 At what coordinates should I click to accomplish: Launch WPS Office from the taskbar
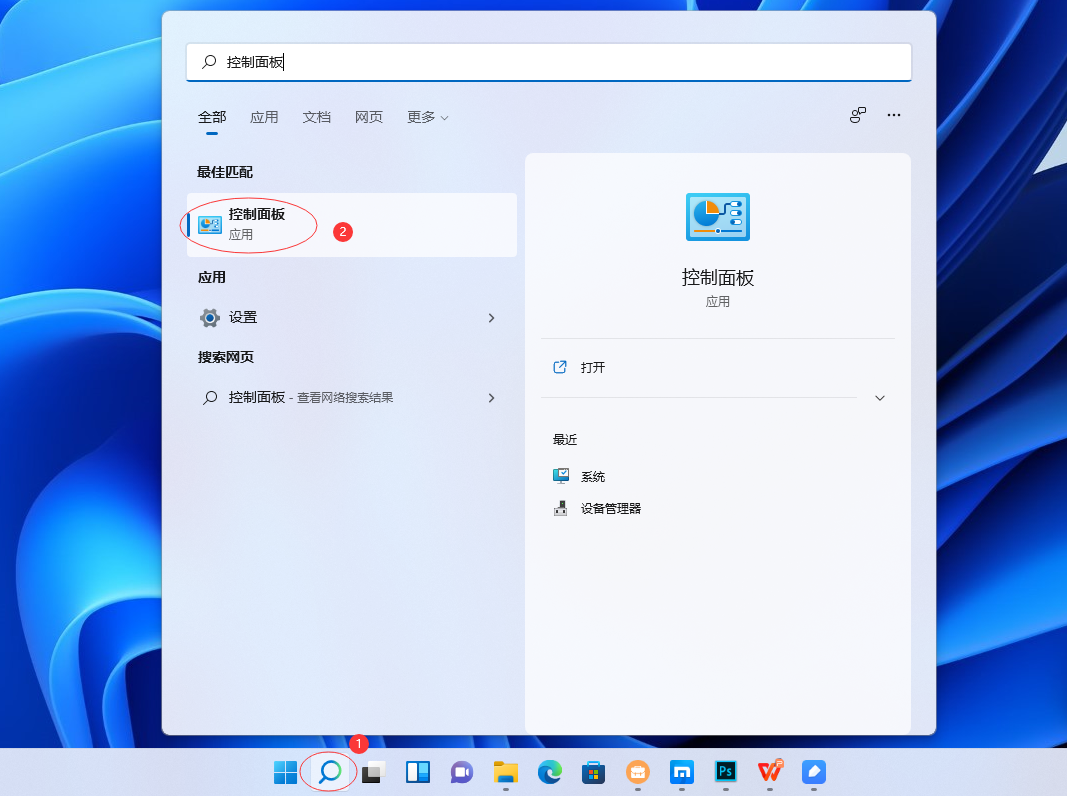click(x=769, y=772)
